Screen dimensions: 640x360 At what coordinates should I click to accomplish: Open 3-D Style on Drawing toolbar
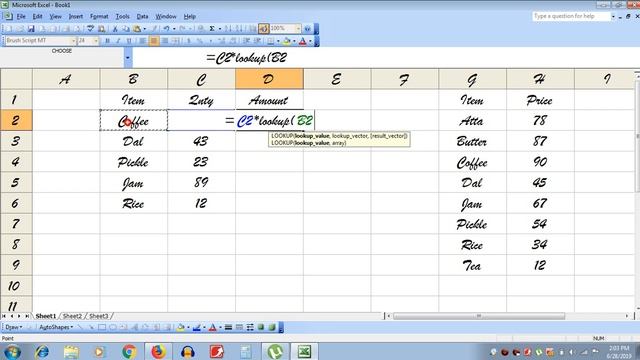click(272, 327)
